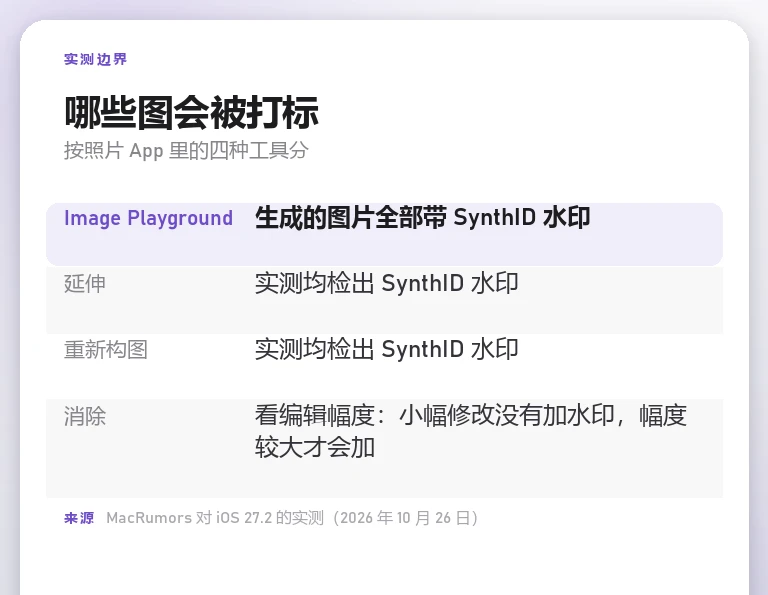Click the SynthID result in the 重新构图 row
Viewport: 768px width, 595px height.
point(386,349)
